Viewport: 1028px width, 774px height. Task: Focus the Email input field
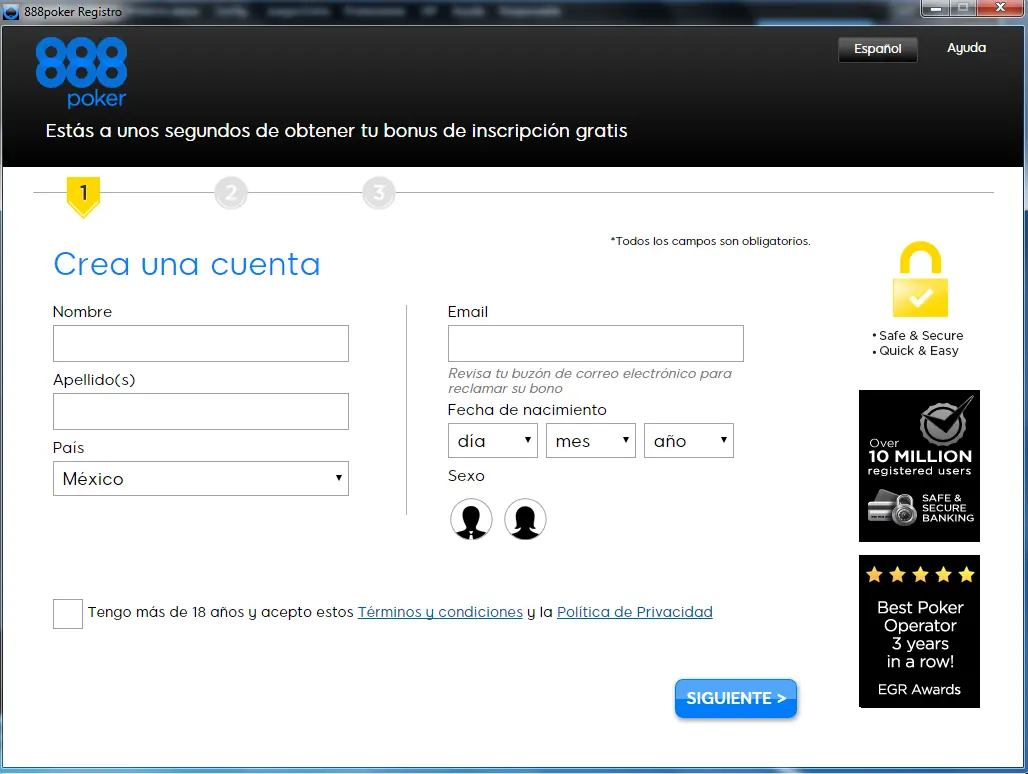tap(595, 343)
